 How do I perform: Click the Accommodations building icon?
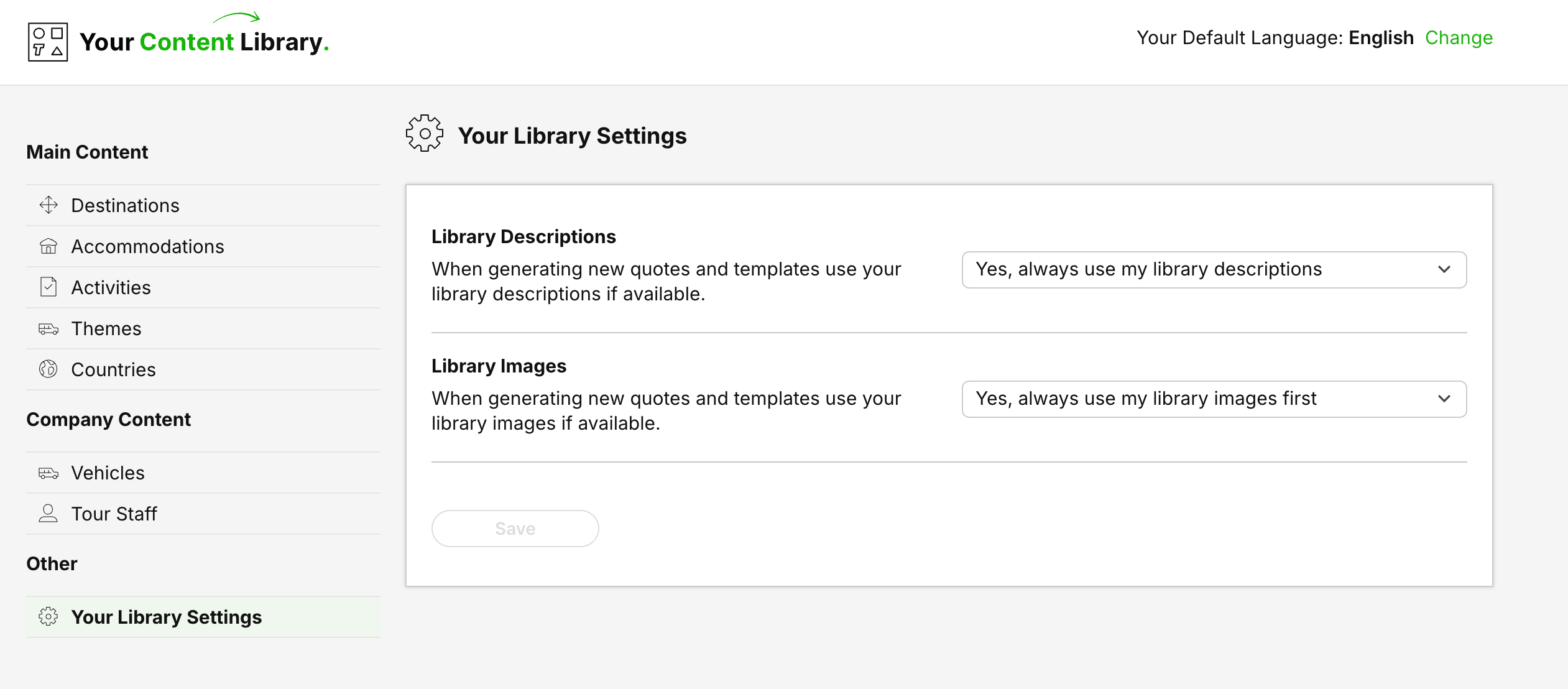coord(48,246)
